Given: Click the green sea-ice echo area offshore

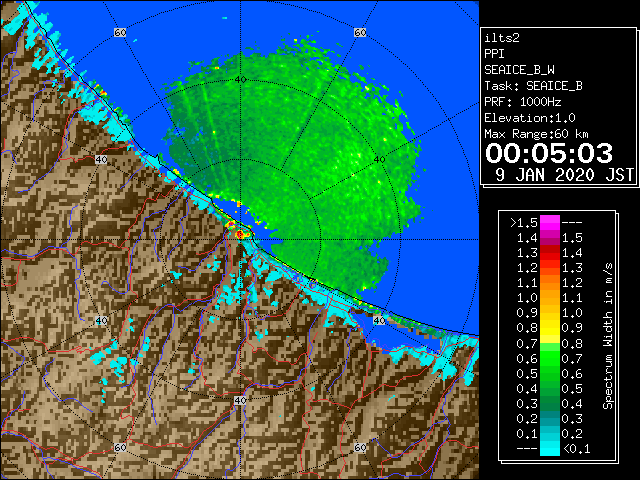Looking at the screenshot, I should tap(294, 163).
